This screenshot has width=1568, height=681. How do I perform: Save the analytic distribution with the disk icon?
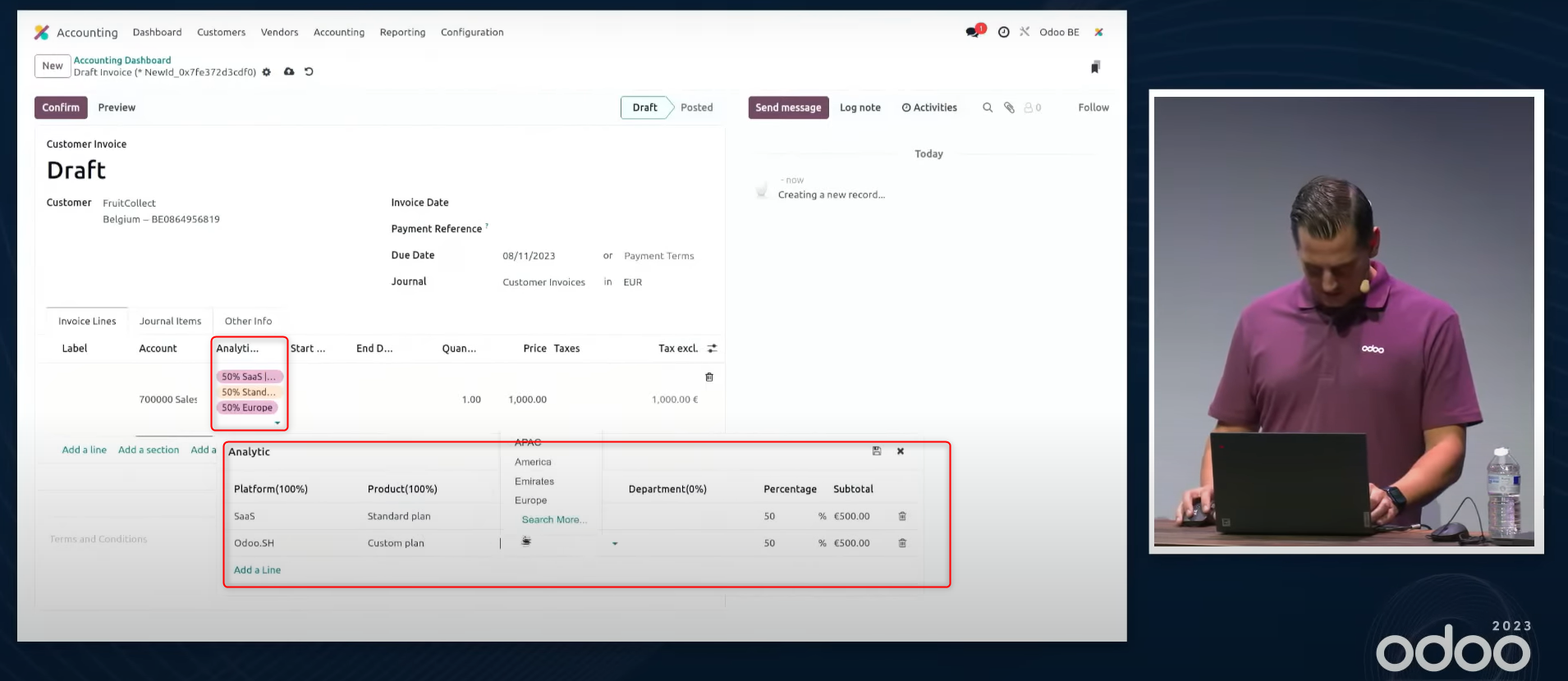click(x=877, y=451)
